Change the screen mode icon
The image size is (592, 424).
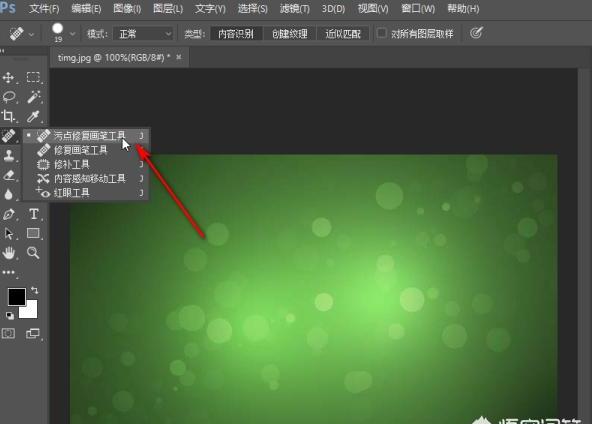click(33, 333)
